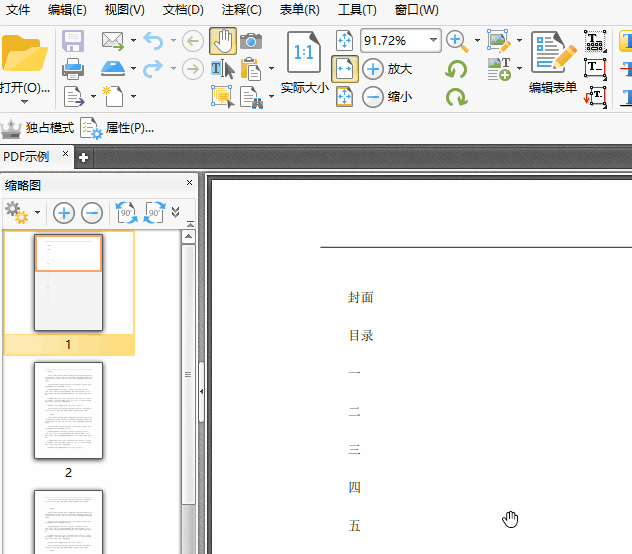The width and height of the screenshot is (632, 554).
Task: Open the 工具(T) menu
Action: point(357,9)
